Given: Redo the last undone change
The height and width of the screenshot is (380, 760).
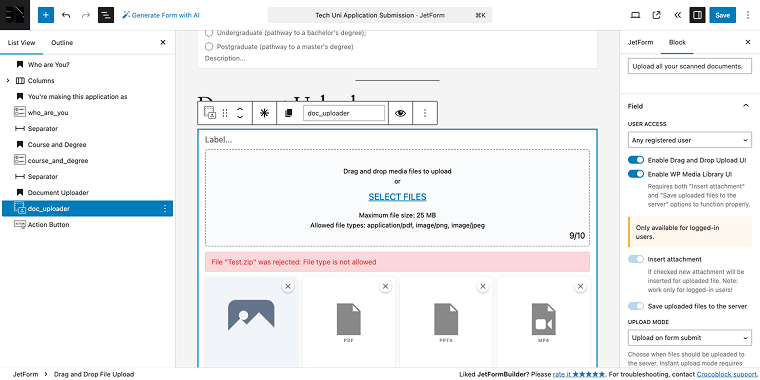Looking at the screenshot, I should pos(86,15).
